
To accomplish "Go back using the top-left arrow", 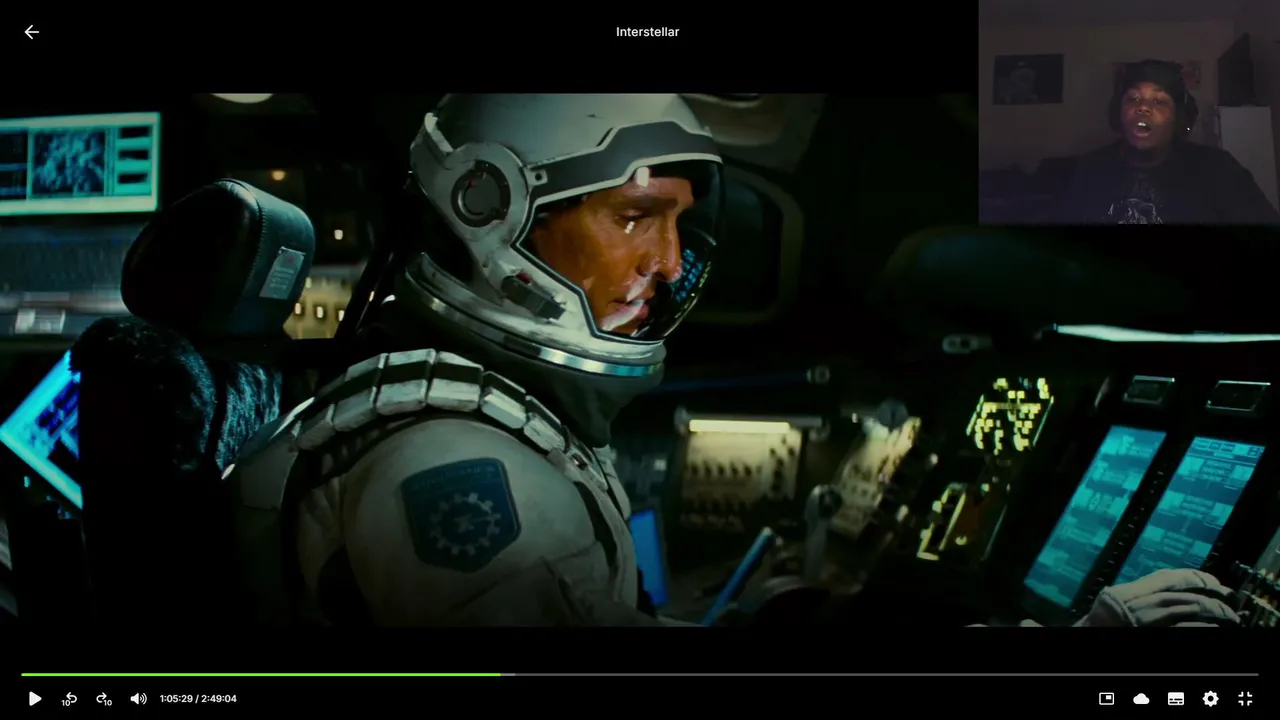I will coord(32,32).
